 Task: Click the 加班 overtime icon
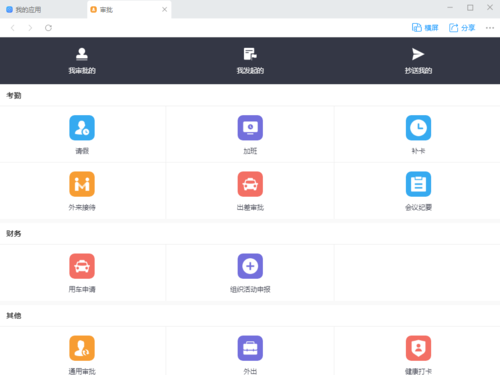pos(250,128)
